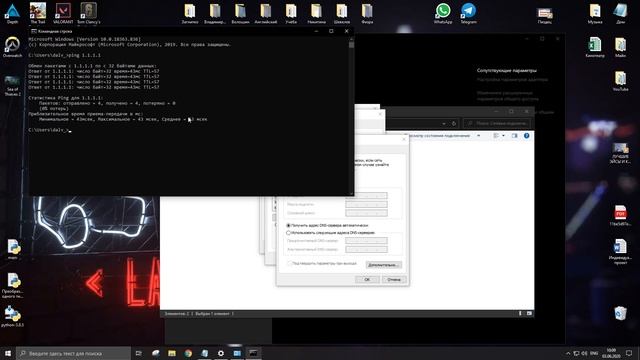Open the Windows Start menu

click(x=8, y=353)
